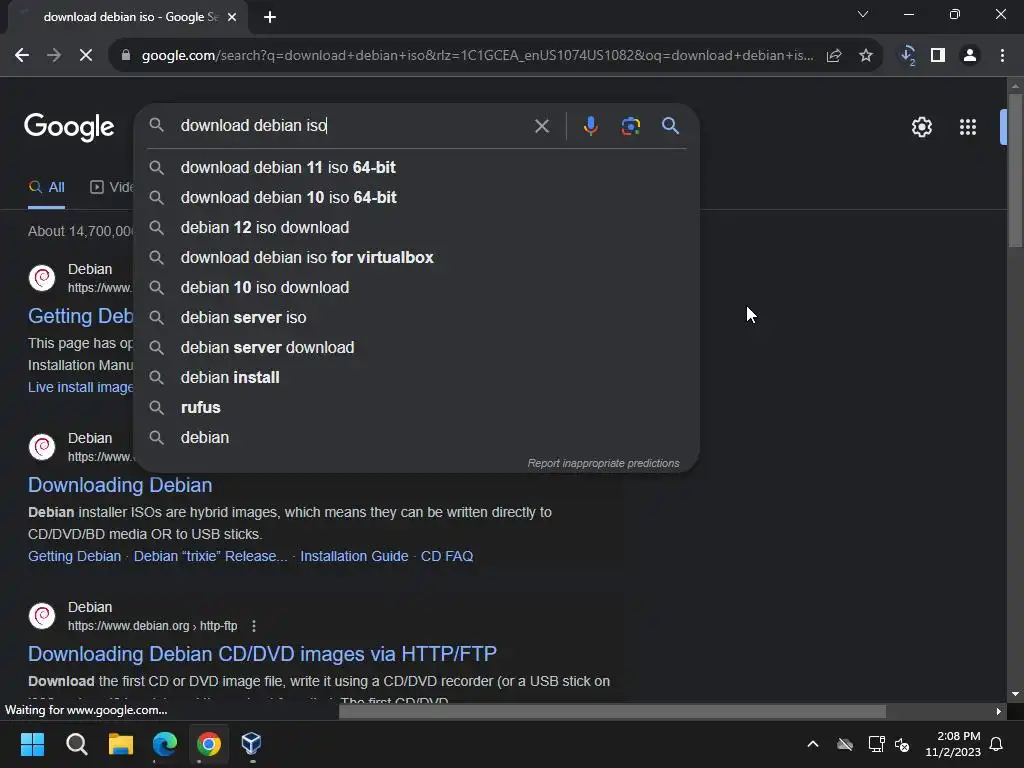Viewport: 1024px width, 768px height.
Task: Clear the search box text
Action: click(542, 126)
